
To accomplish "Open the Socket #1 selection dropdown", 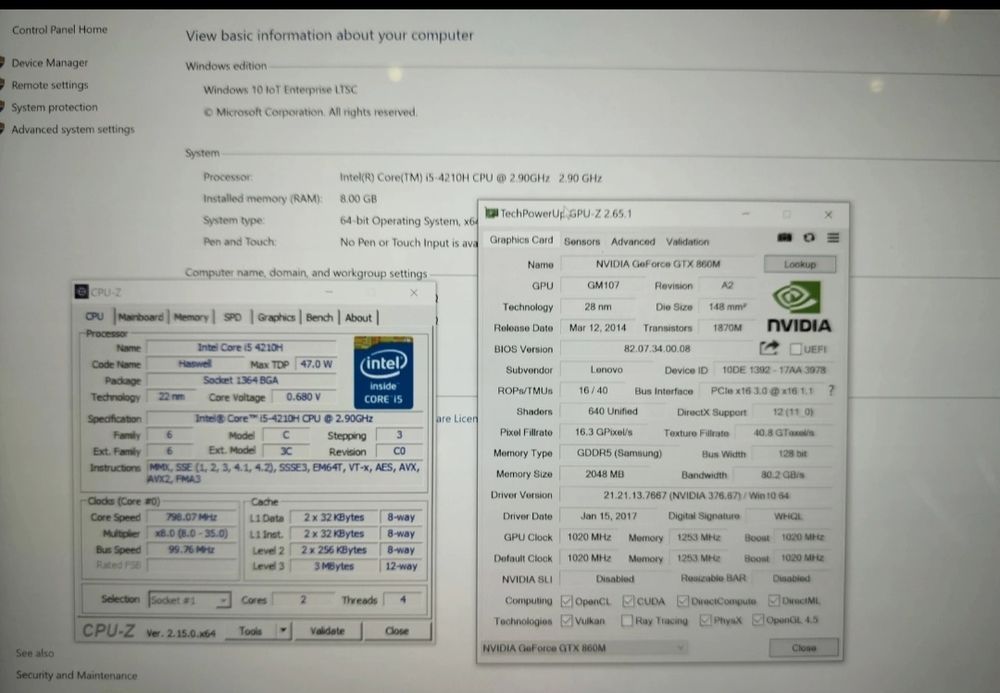I will (x=189, y=600).
